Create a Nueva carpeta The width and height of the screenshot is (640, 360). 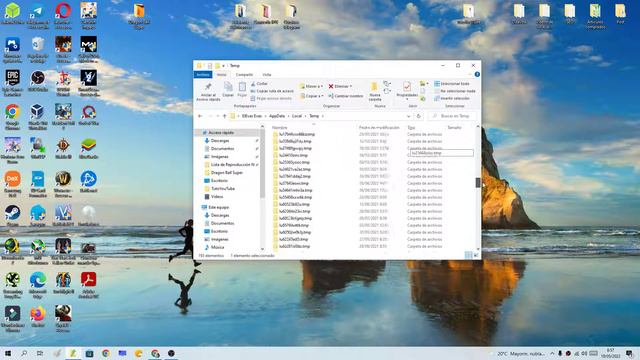pos(375,91)
